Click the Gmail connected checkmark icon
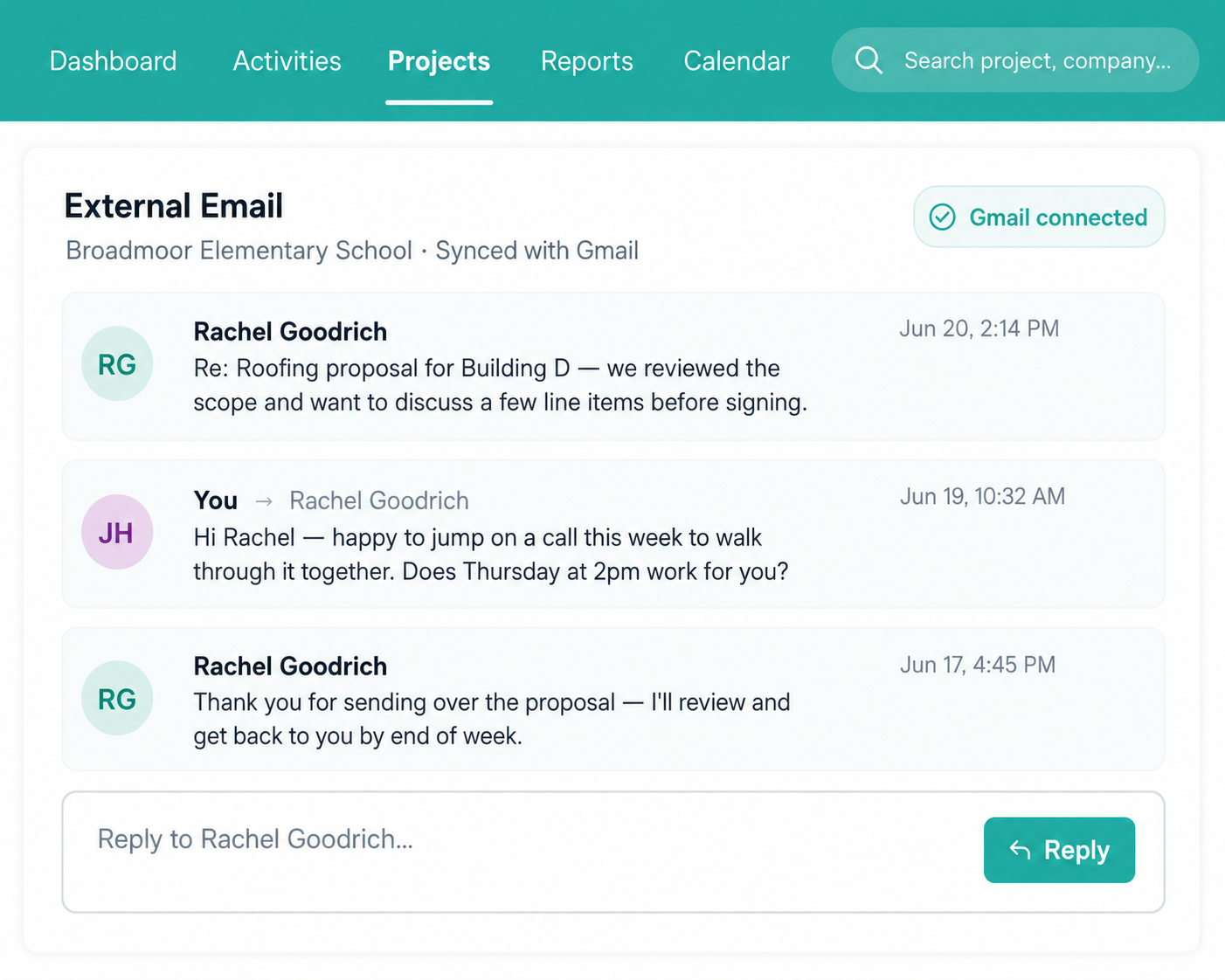The height and width of the screenshot is (980, 1225). tap(942, 217)
